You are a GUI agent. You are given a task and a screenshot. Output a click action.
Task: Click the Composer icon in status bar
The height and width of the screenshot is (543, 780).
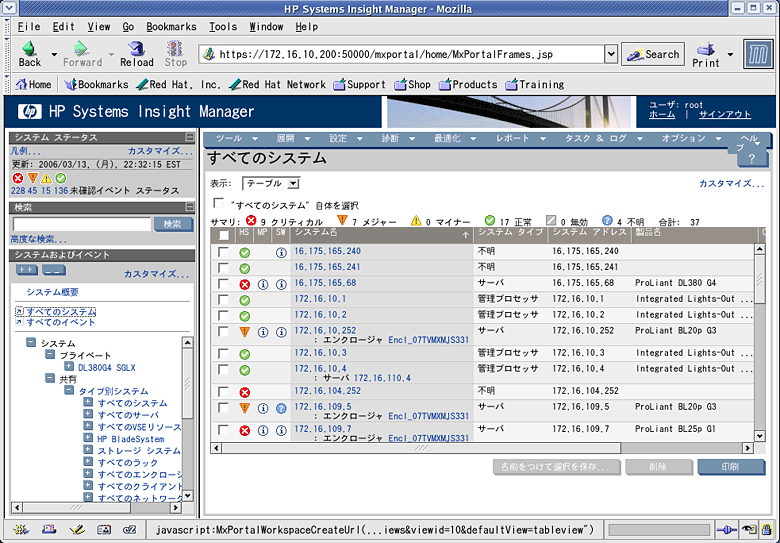pyautogui.click(x=77, y=530)
